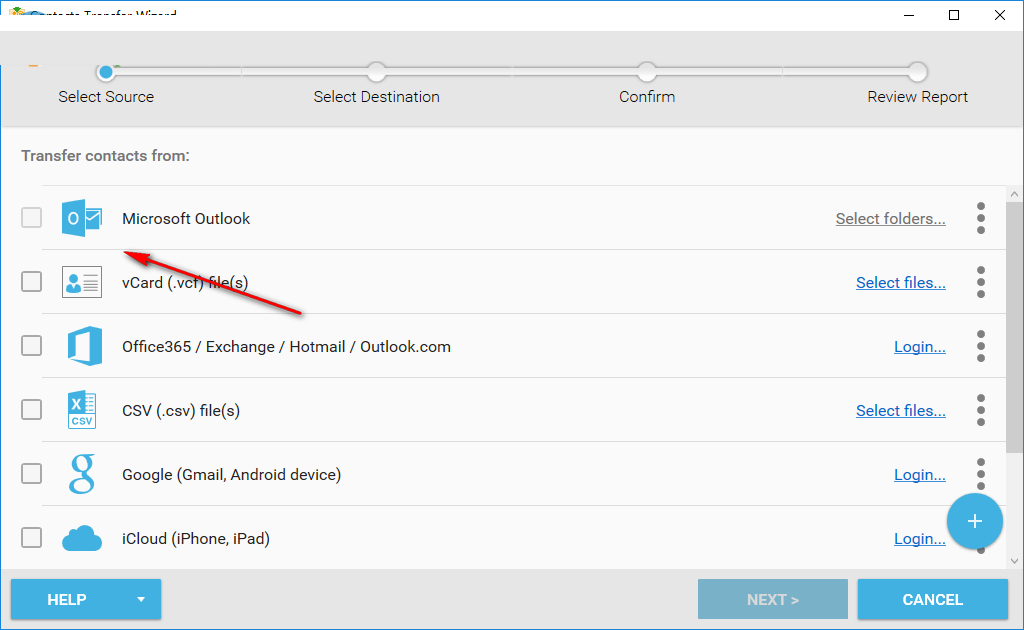Maximize the wizard window

(x=954, y=15)
